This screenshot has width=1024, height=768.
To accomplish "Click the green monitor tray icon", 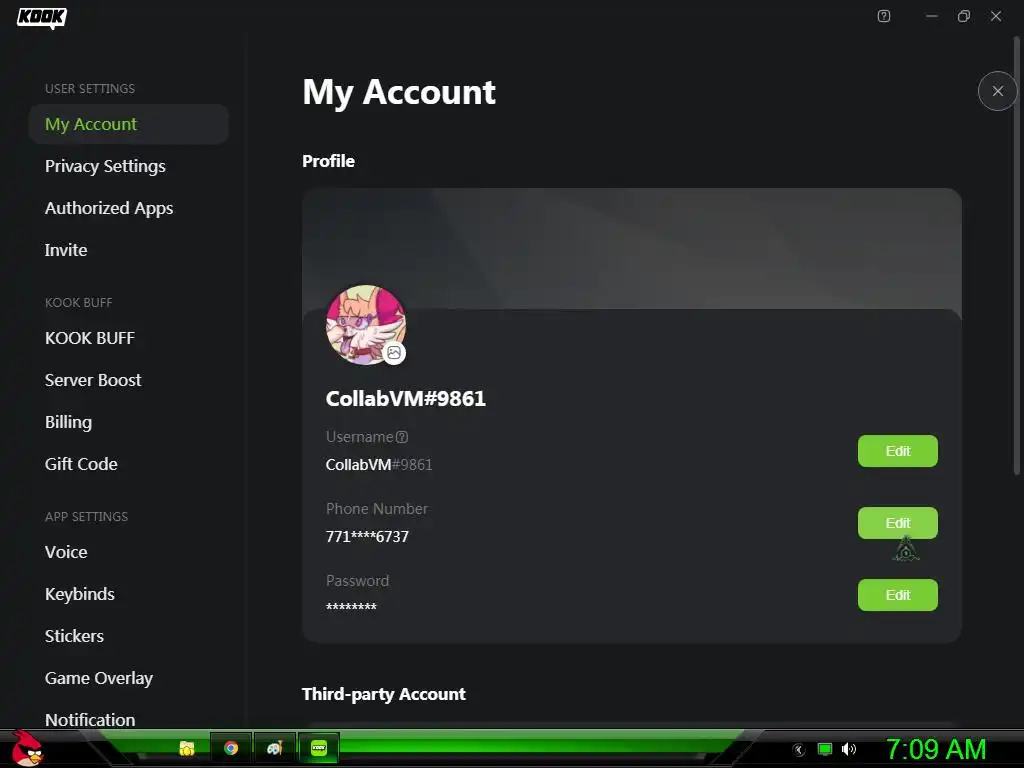I will coord(825,749).
